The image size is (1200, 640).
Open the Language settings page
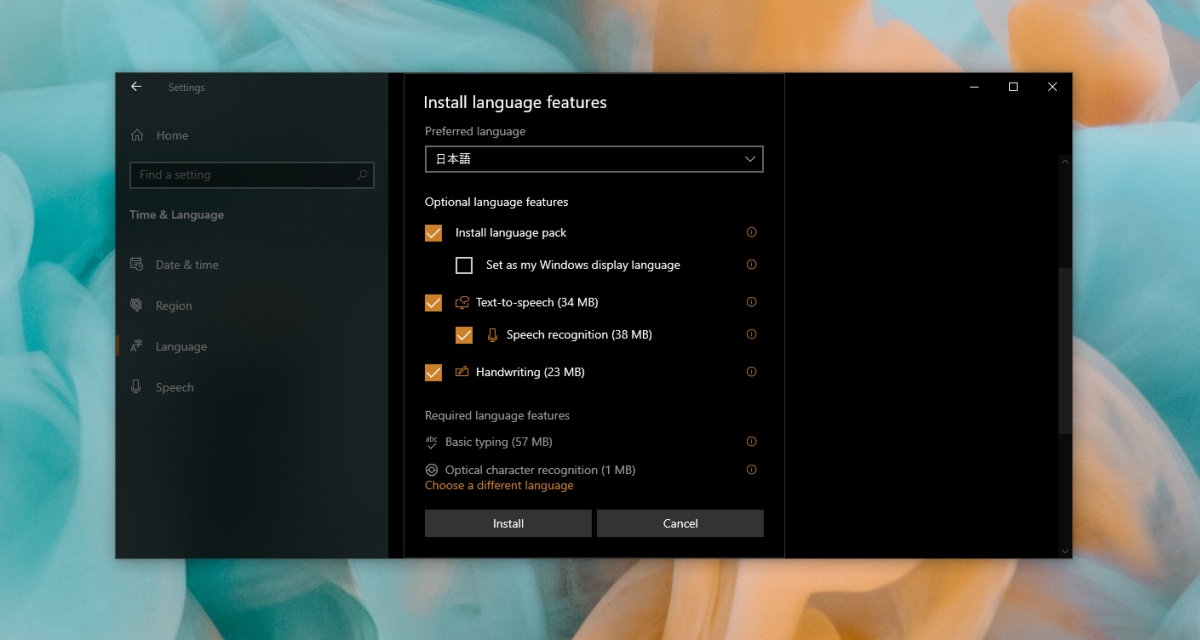181,347
